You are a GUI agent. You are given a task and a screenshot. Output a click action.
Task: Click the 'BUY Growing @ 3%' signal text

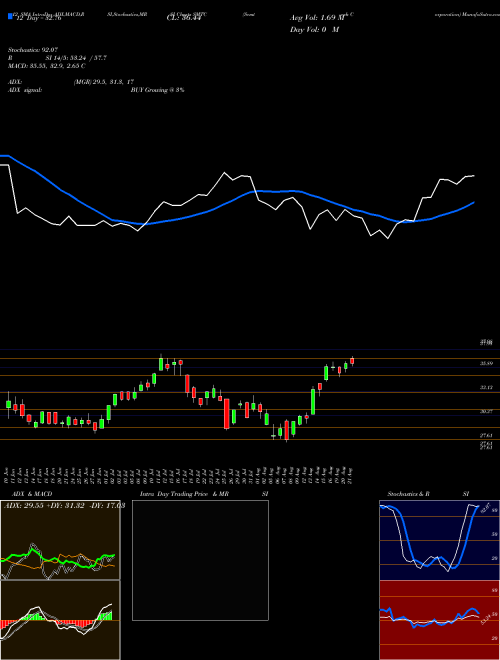[x=157, y=90]
